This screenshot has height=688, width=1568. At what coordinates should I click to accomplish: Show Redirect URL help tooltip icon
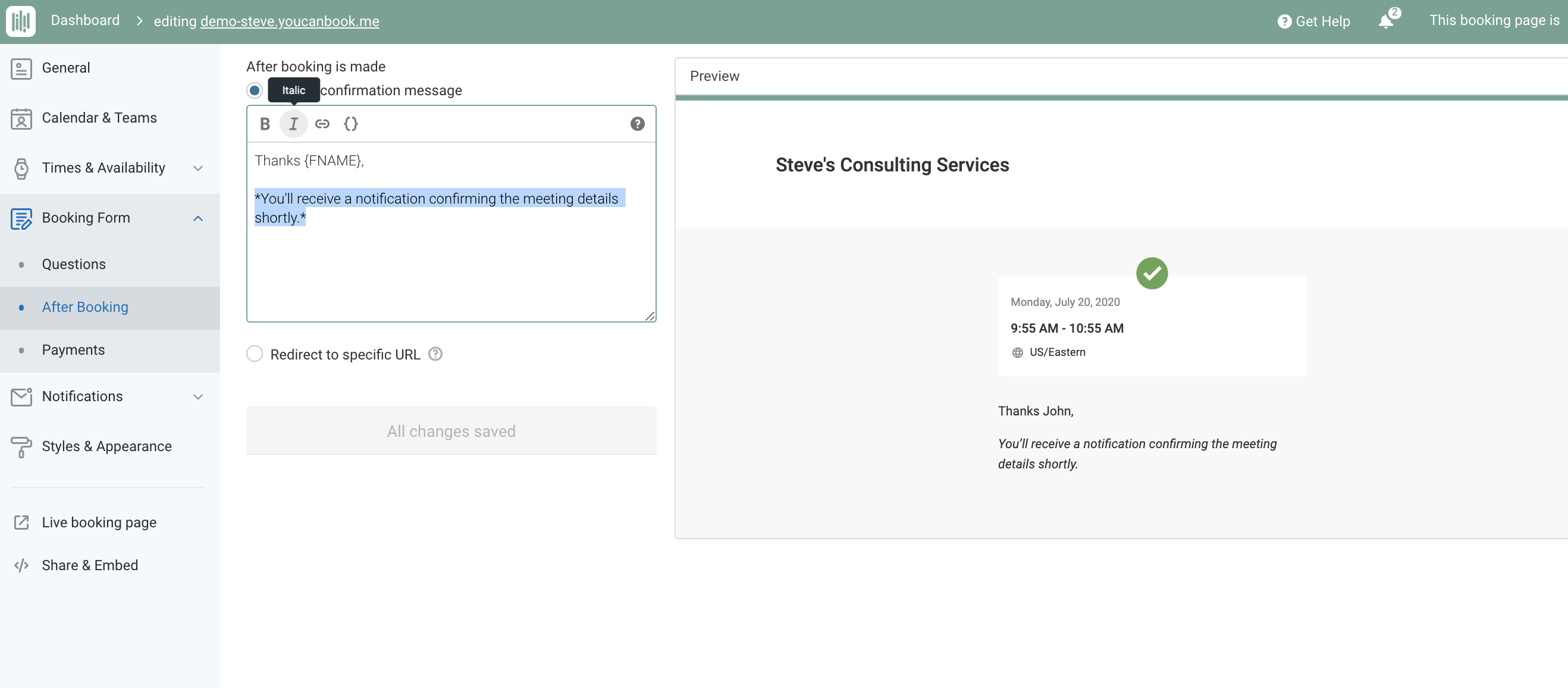pos(435,354)
